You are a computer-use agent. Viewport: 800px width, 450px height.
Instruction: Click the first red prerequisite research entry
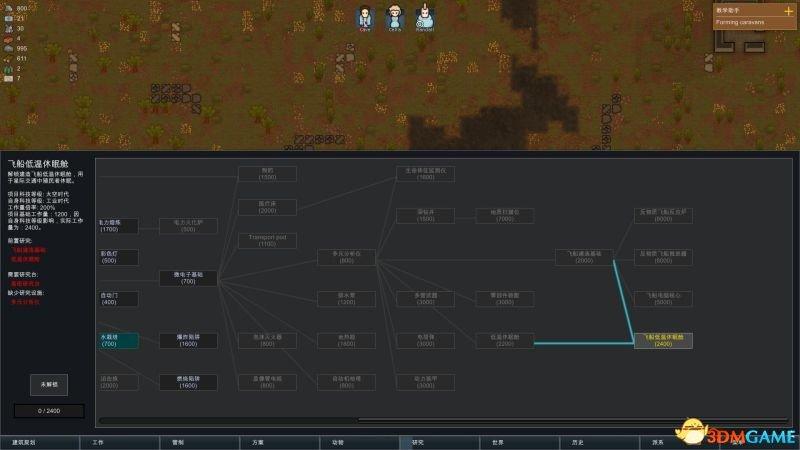tap(29, 250)
